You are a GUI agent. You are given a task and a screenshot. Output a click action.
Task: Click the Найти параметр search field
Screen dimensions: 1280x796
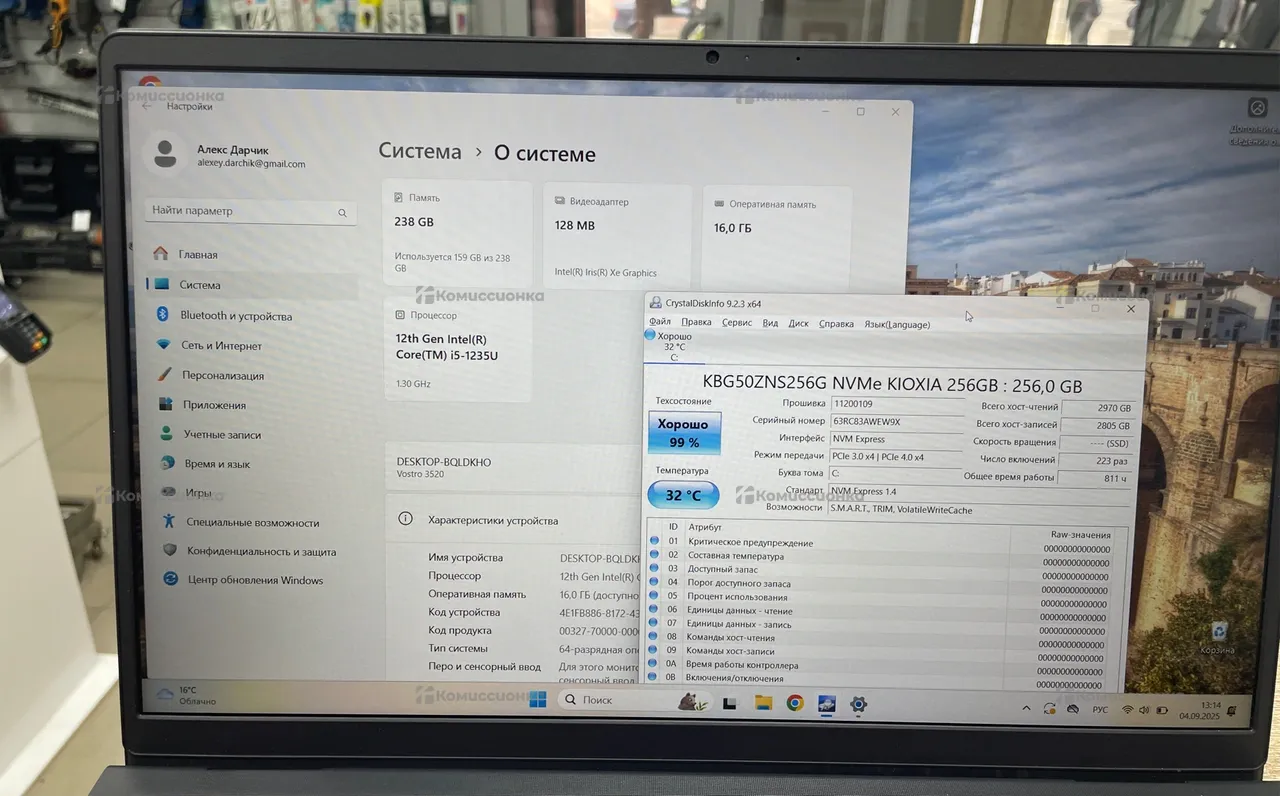pyautogui.click(x=251, y=211)
